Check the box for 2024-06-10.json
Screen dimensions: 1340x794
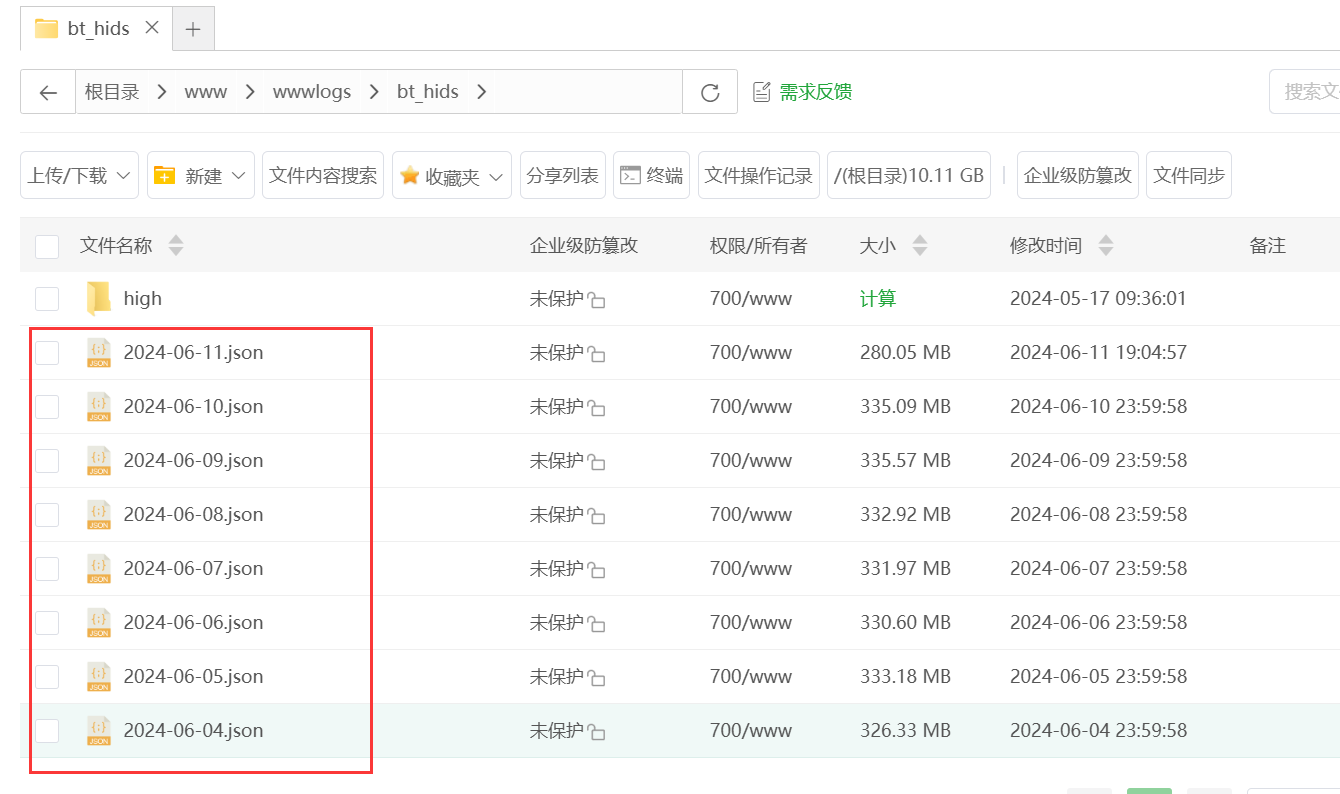47,406
